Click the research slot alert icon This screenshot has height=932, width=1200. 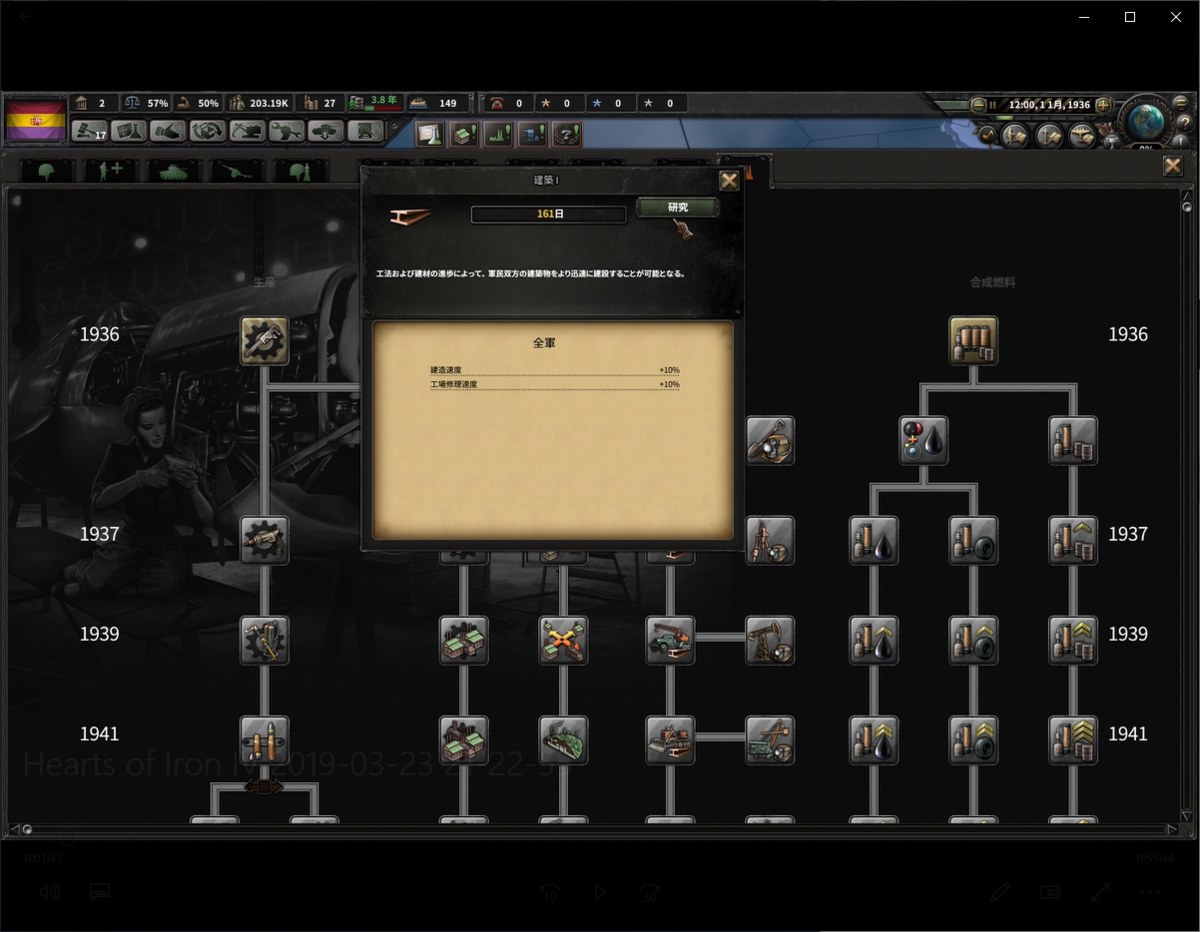[x=430, y=133]
